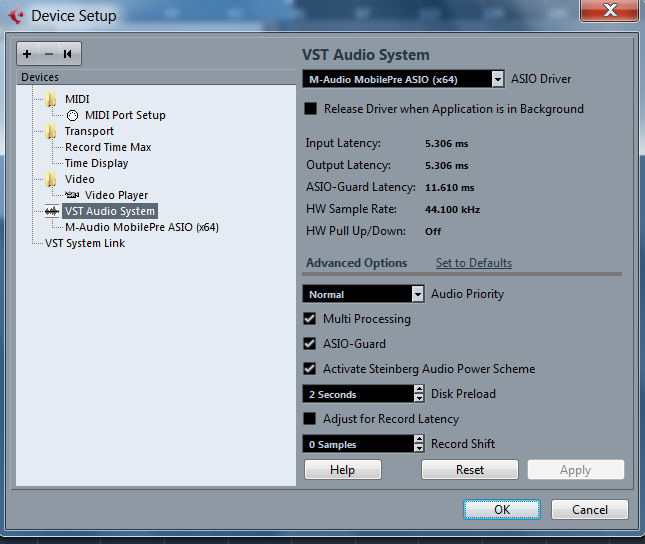Click the M-Audio MobilePre ASIO driver combo box
This screenshot has width=645, height=544.
tap(403, 79)
